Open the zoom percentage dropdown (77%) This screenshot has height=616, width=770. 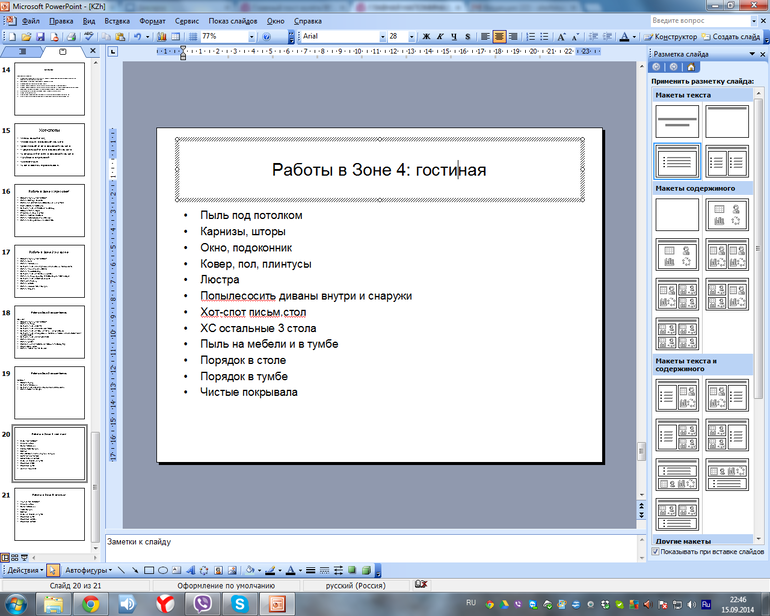tap(250, 37)
